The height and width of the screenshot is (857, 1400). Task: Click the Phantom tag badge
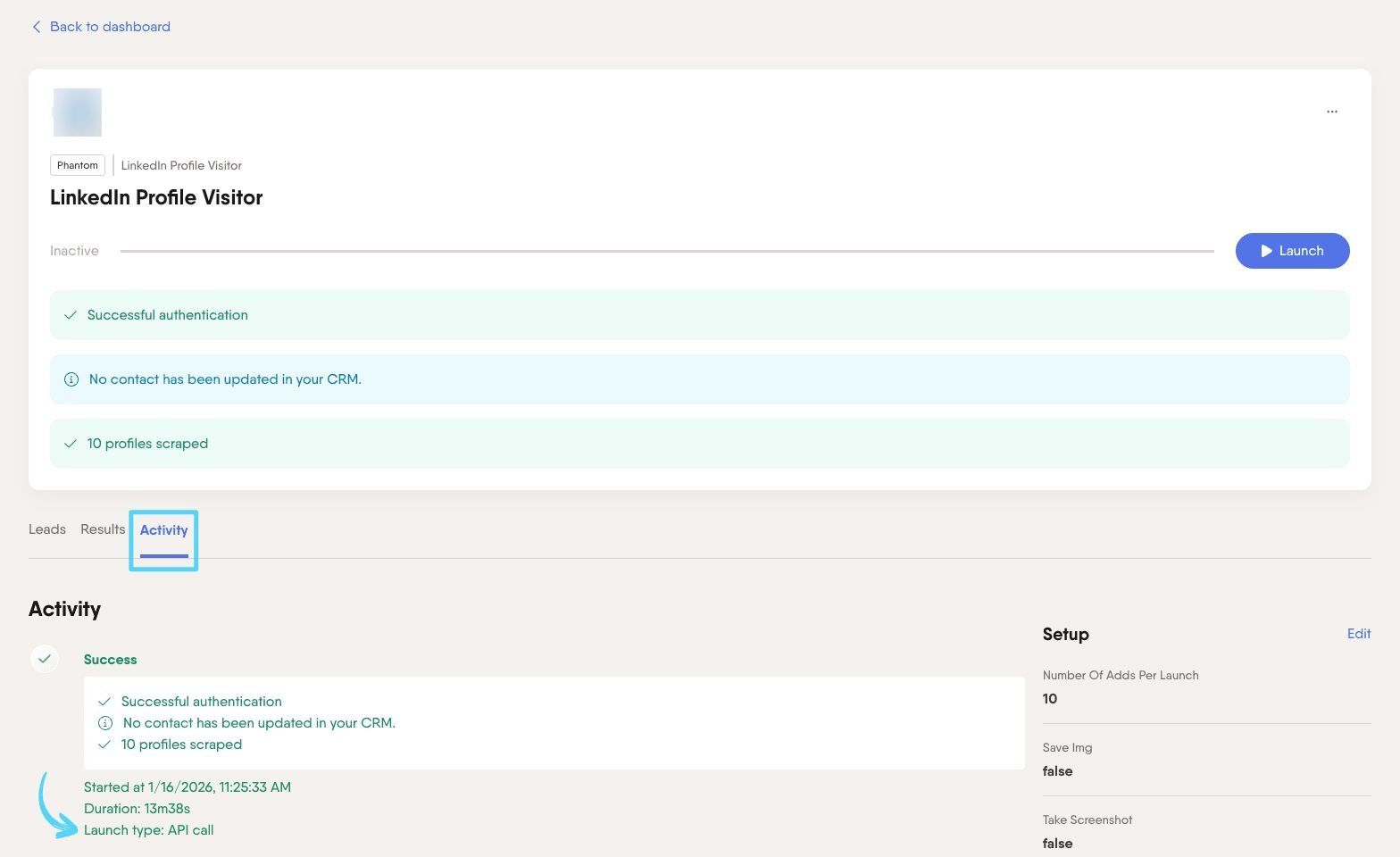[x=78, y=165]
